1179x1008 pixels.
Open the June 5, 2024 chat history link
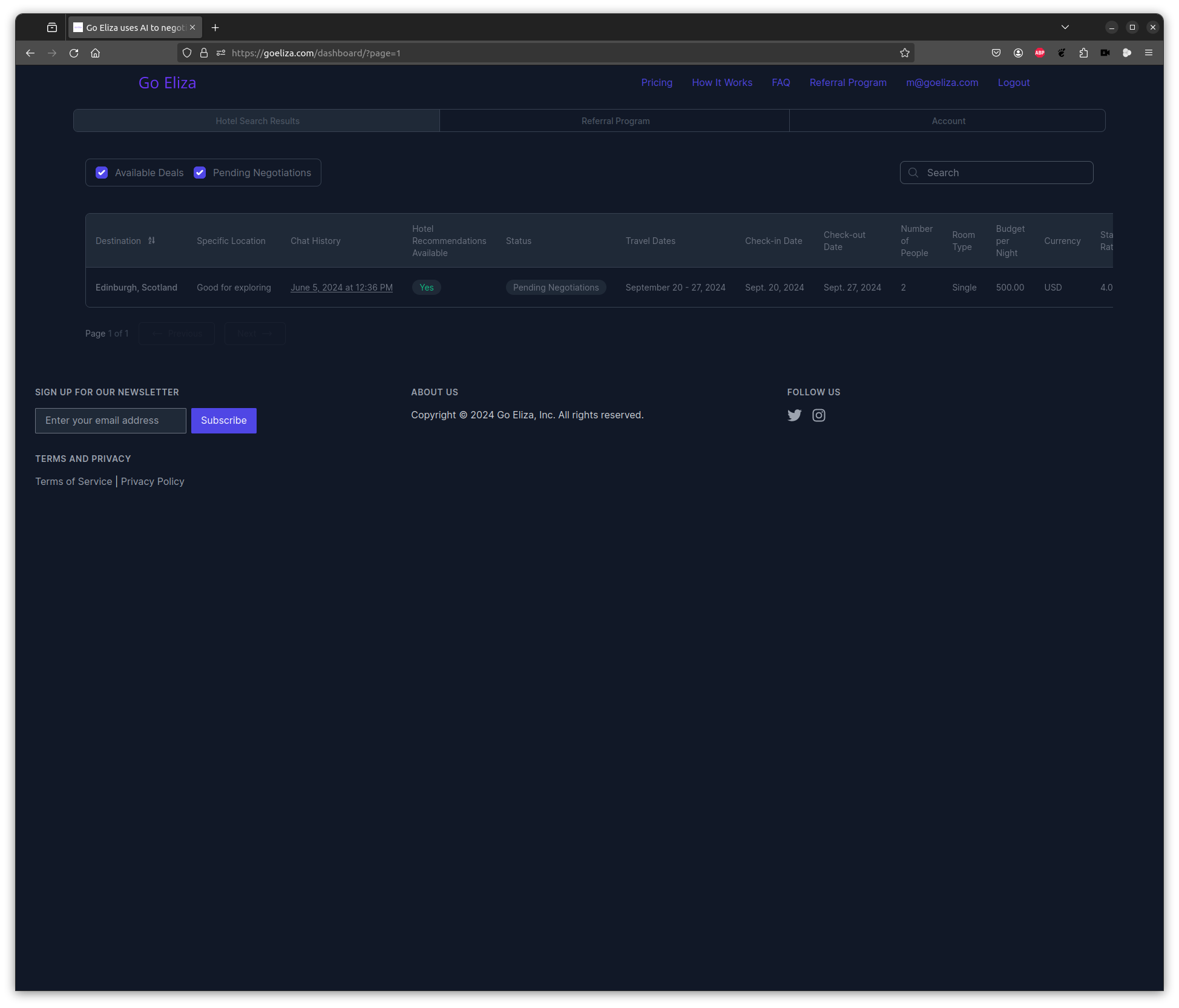(x=341, y=288)
